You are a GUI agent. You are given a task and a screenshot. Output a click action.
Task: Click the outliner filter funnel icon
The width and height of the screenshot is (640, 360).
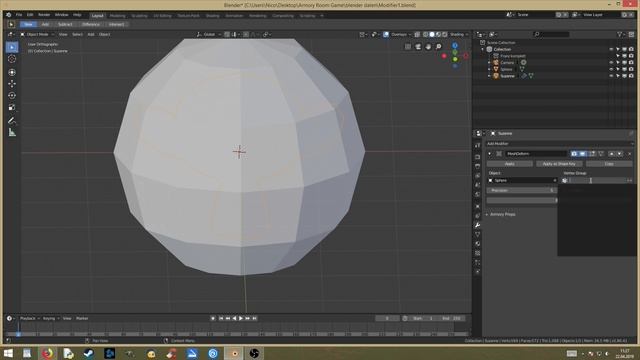pyautogui.click(x=620, y=34)
